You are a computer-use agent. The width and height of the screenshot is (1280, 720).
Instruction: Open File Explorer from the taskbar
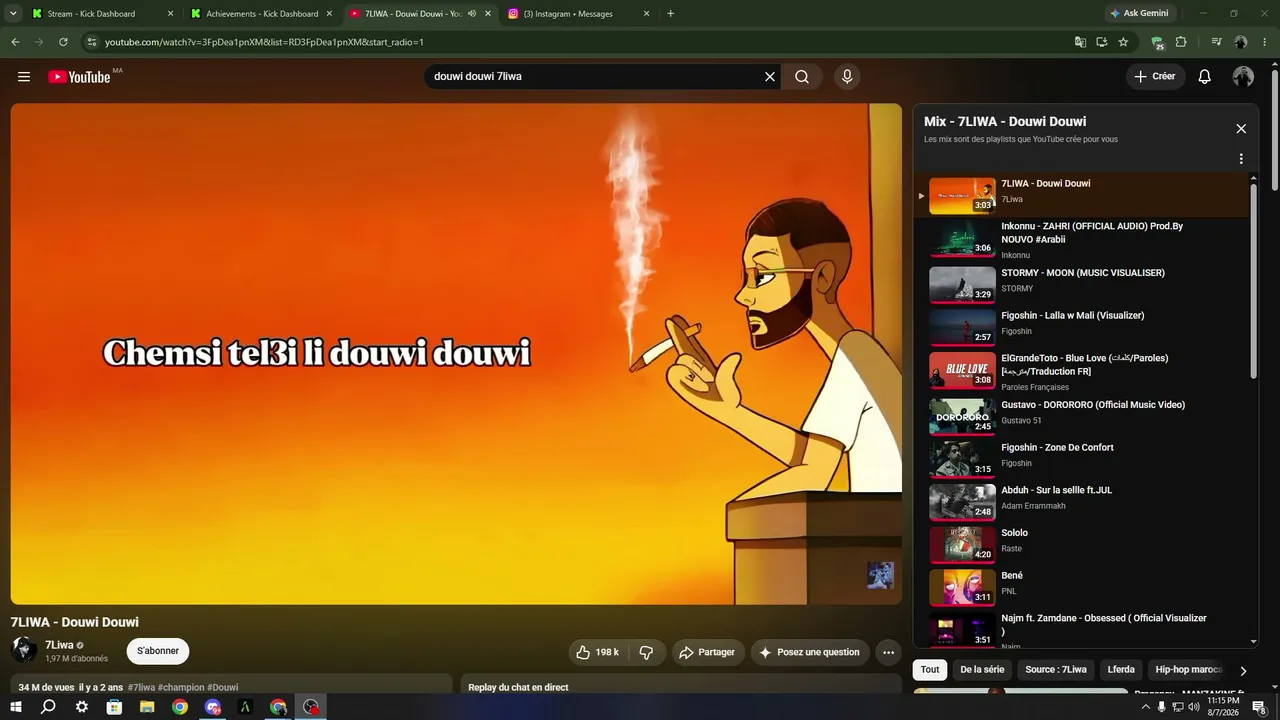[147, 707]
